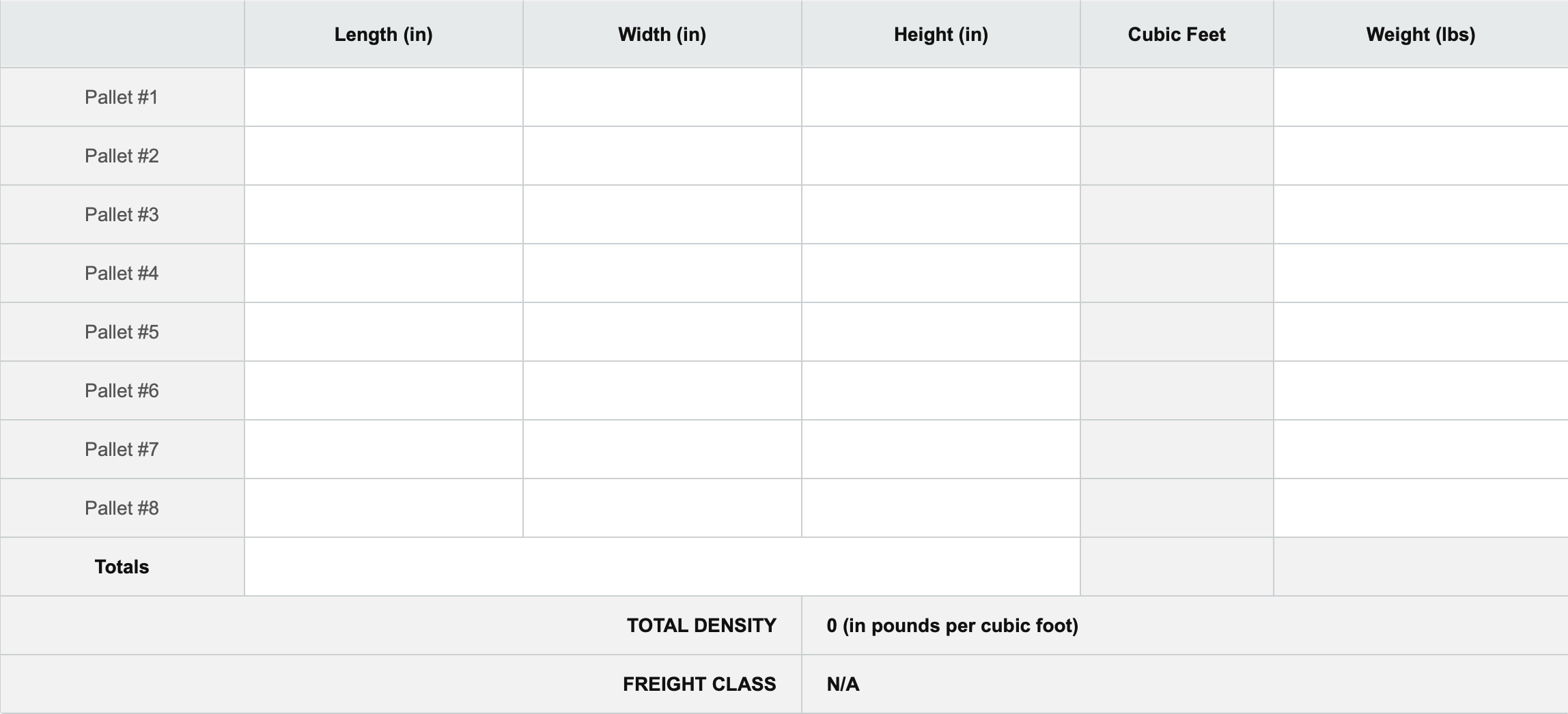Image resolution: width=1568 pixels, height=714 pixels.
Task: Click the Pallet #1 Cubic Feet cell
Action: [x=1176, y=97]
